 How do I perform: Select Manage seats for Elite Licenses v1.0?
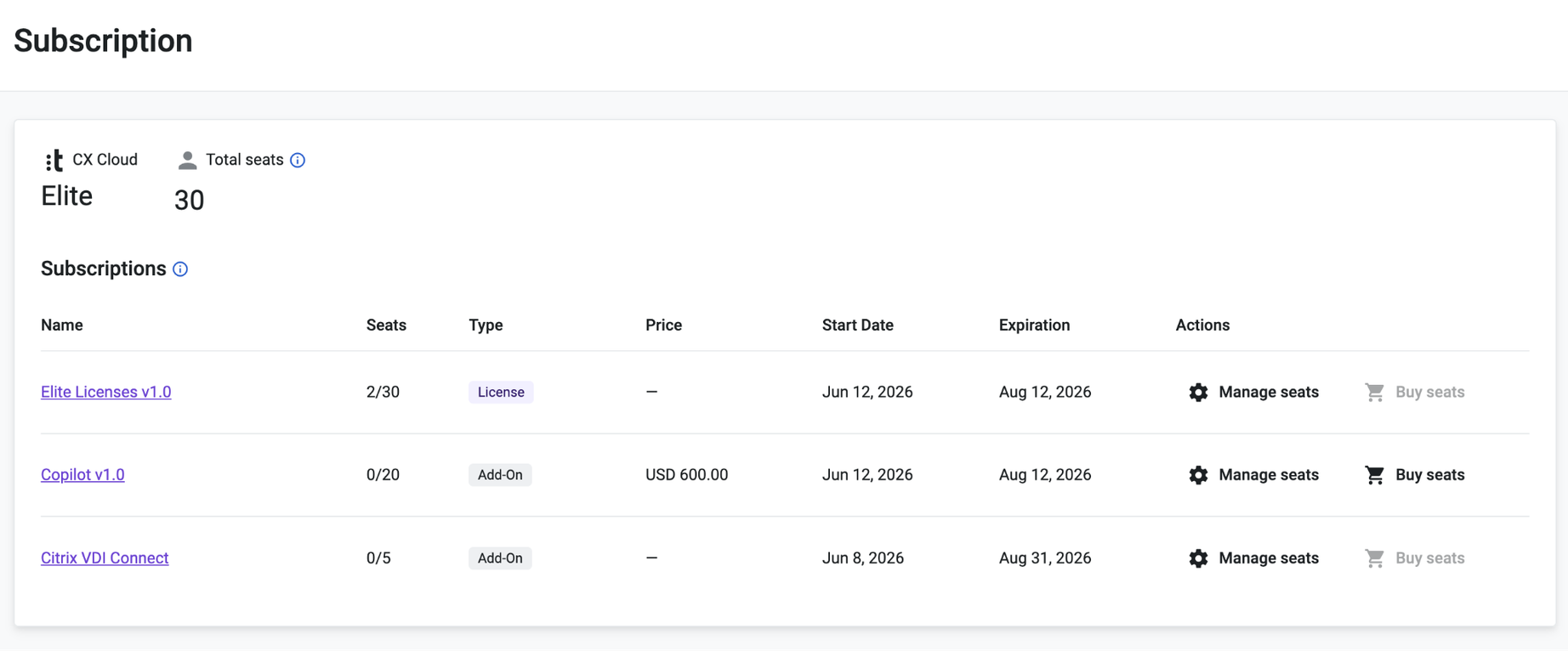[1253, 392]
